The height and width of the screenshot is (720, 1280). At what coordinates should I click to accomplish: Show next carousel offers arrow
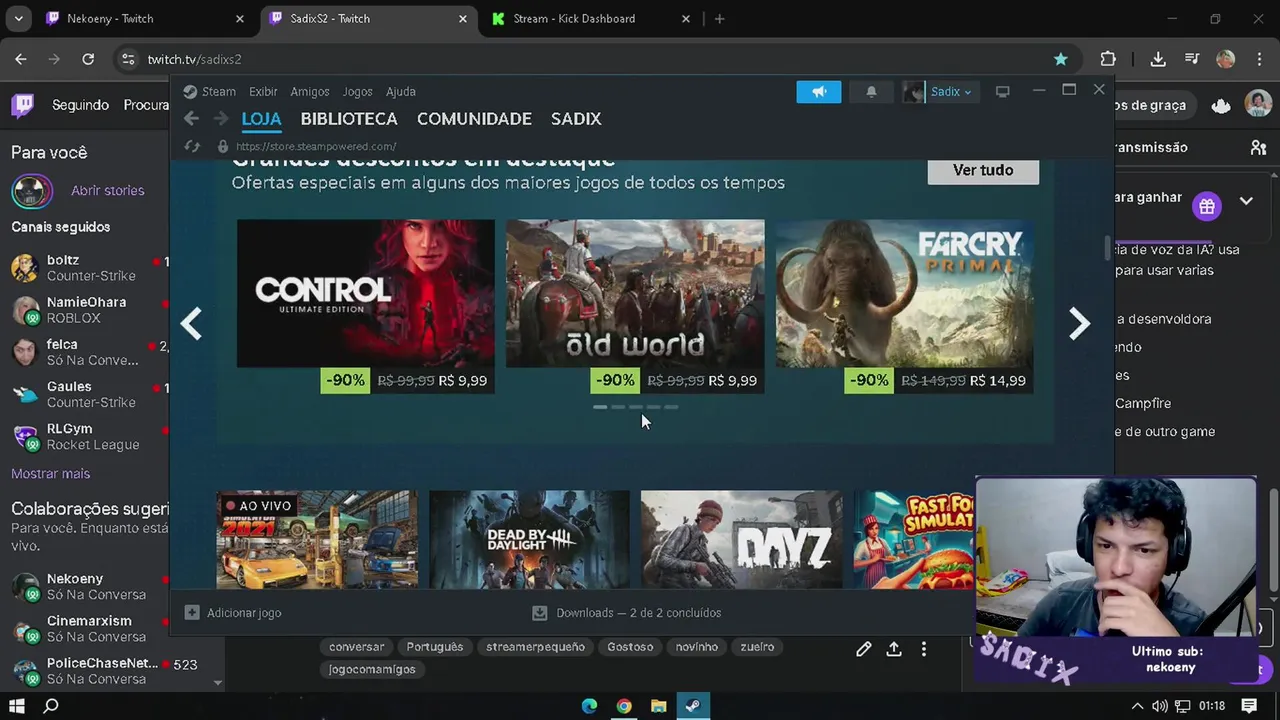click(1079, 324)
